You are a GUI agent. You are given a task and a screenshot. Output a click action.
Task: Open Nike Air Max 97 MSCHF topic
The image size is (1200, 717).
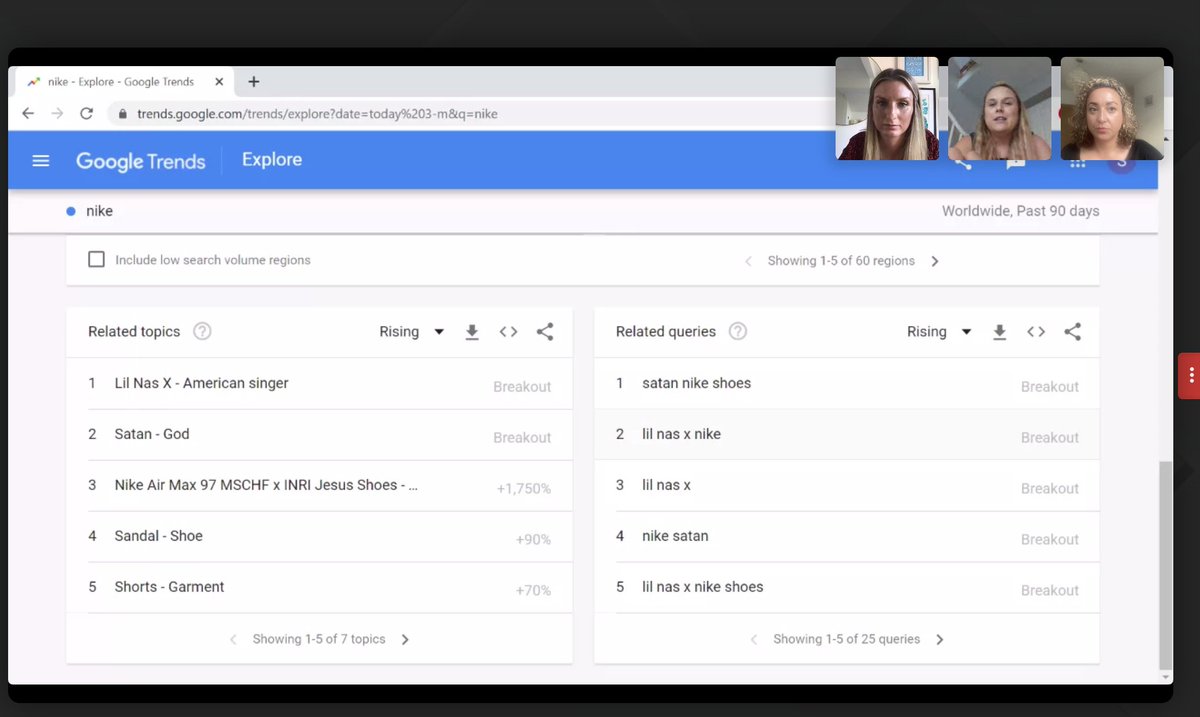click(x=266, y=485)
